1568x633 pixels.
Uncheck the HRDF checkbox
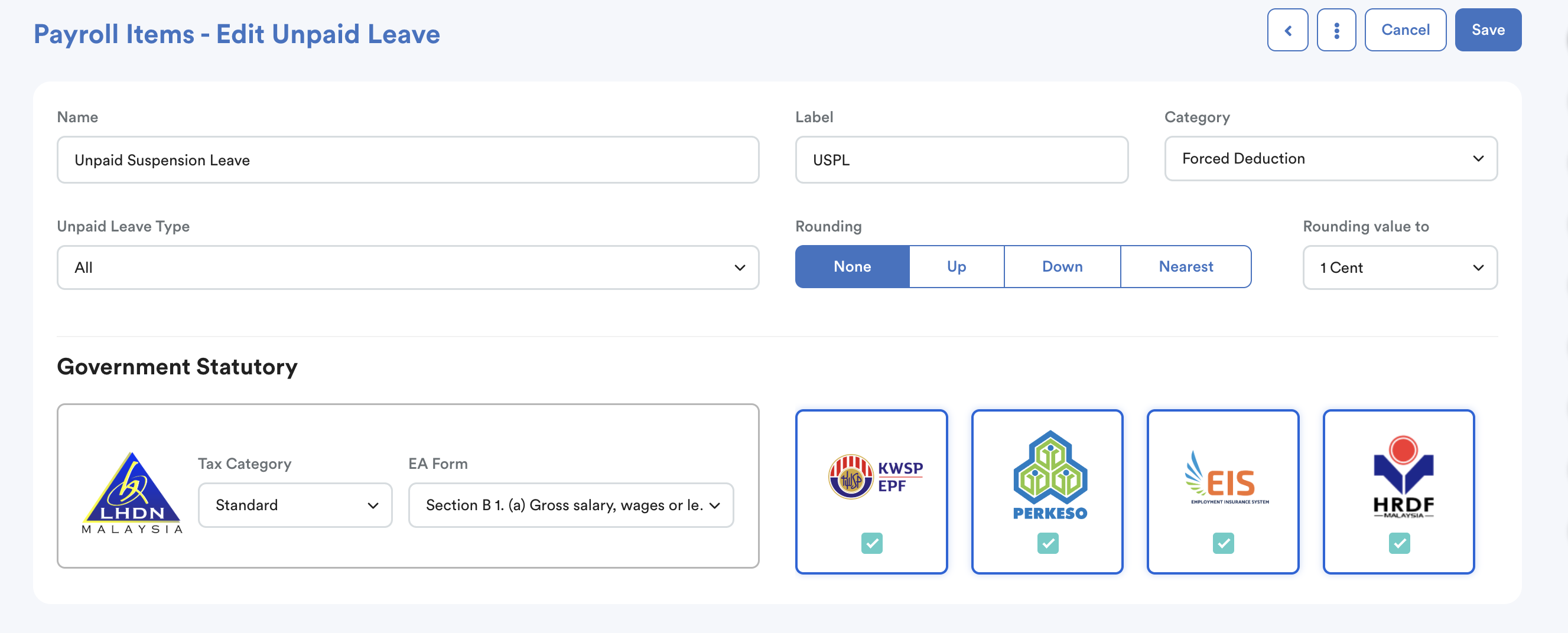point(1399,543)
